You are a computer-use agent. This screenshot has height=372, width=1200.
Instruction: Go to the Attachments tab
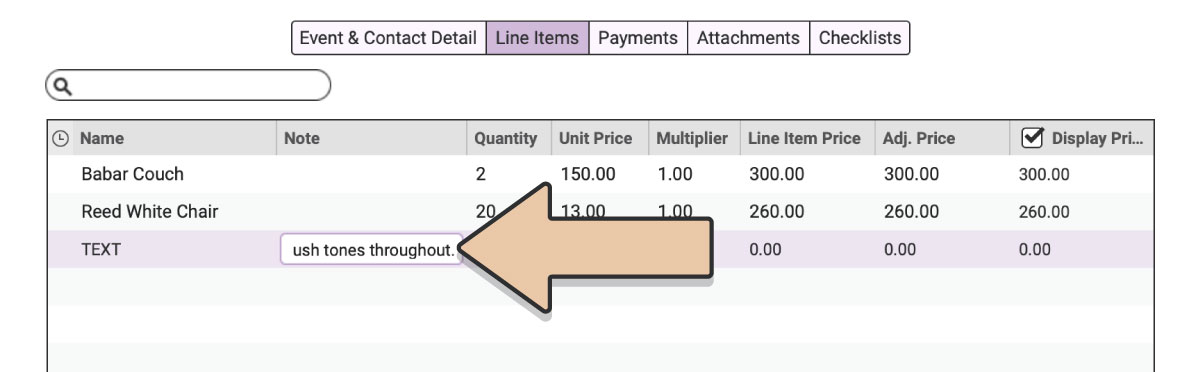(x=748, y=38)
